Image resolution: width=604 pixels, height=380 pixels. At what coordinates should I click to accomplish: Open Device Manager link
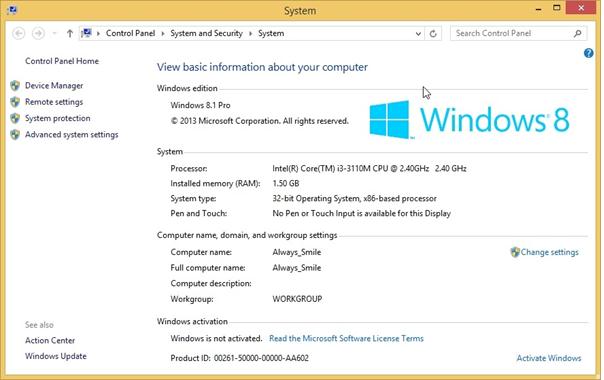point(54,86)
